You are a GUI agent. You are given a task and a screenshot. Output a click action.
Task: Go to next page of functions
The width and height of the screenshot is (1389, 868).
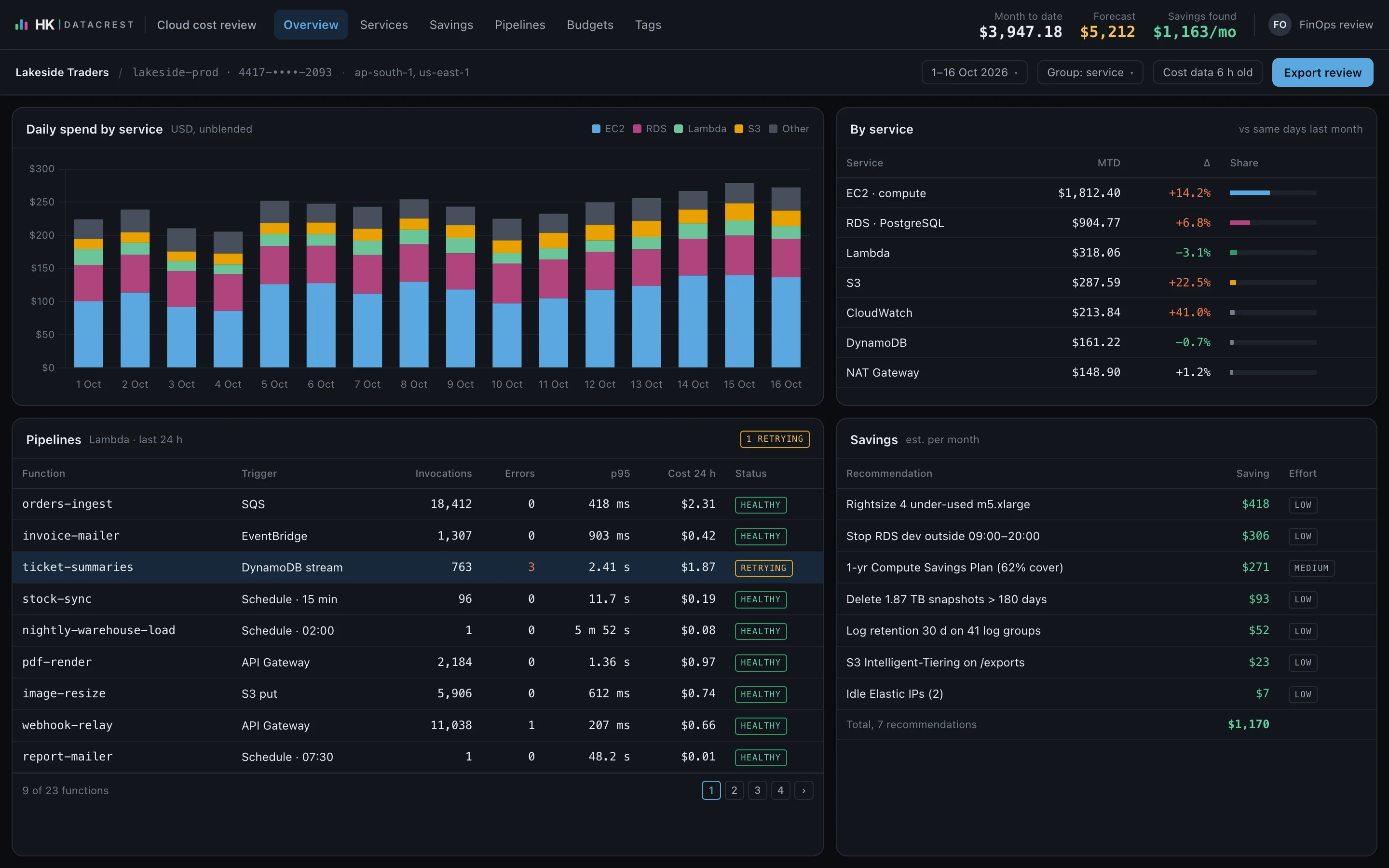(803, 790)
